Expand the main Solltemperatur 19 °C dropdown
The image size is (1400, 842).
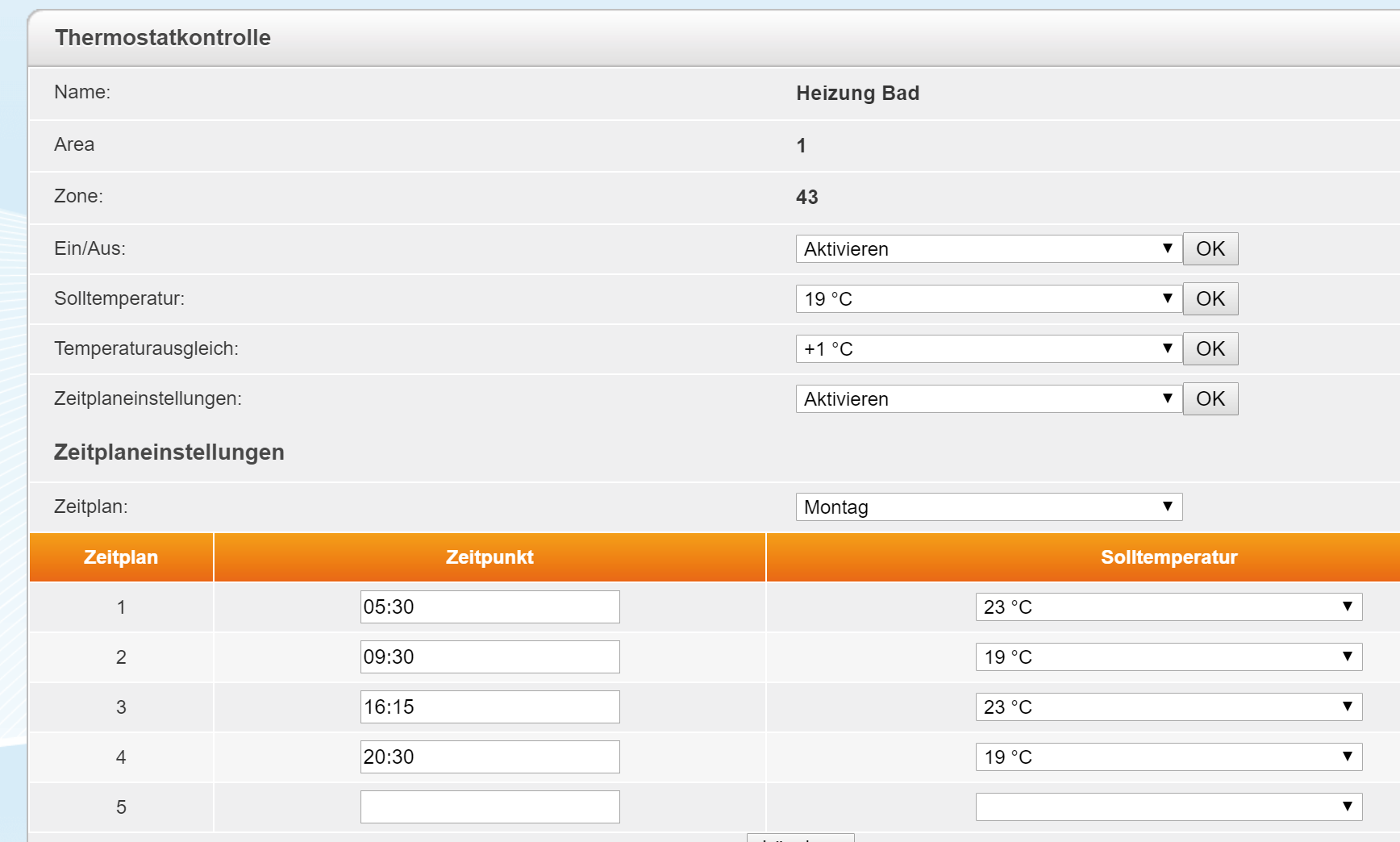[x=988, y=299]
